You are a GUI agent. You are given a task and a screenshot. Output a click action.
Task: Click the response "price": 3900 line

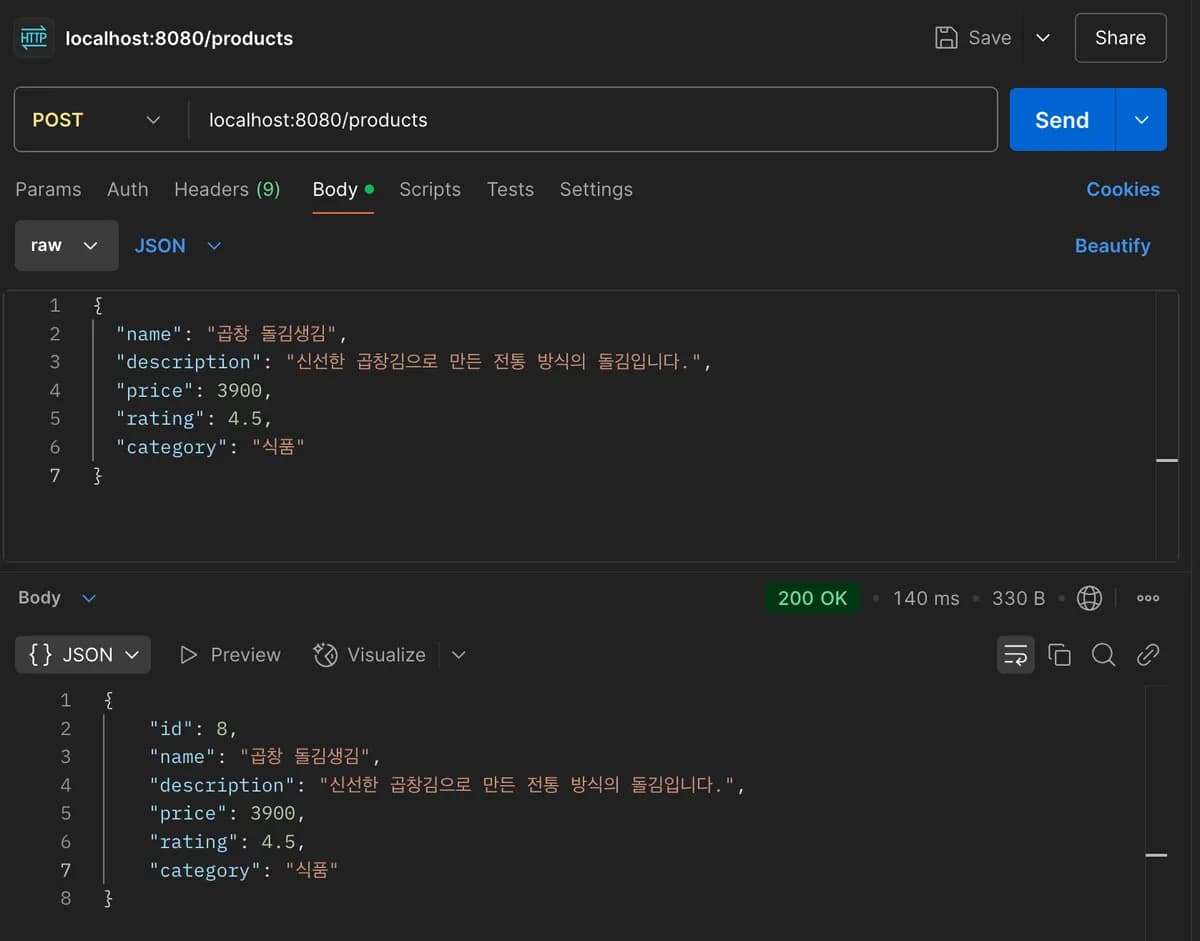click(x=227, y=813)
